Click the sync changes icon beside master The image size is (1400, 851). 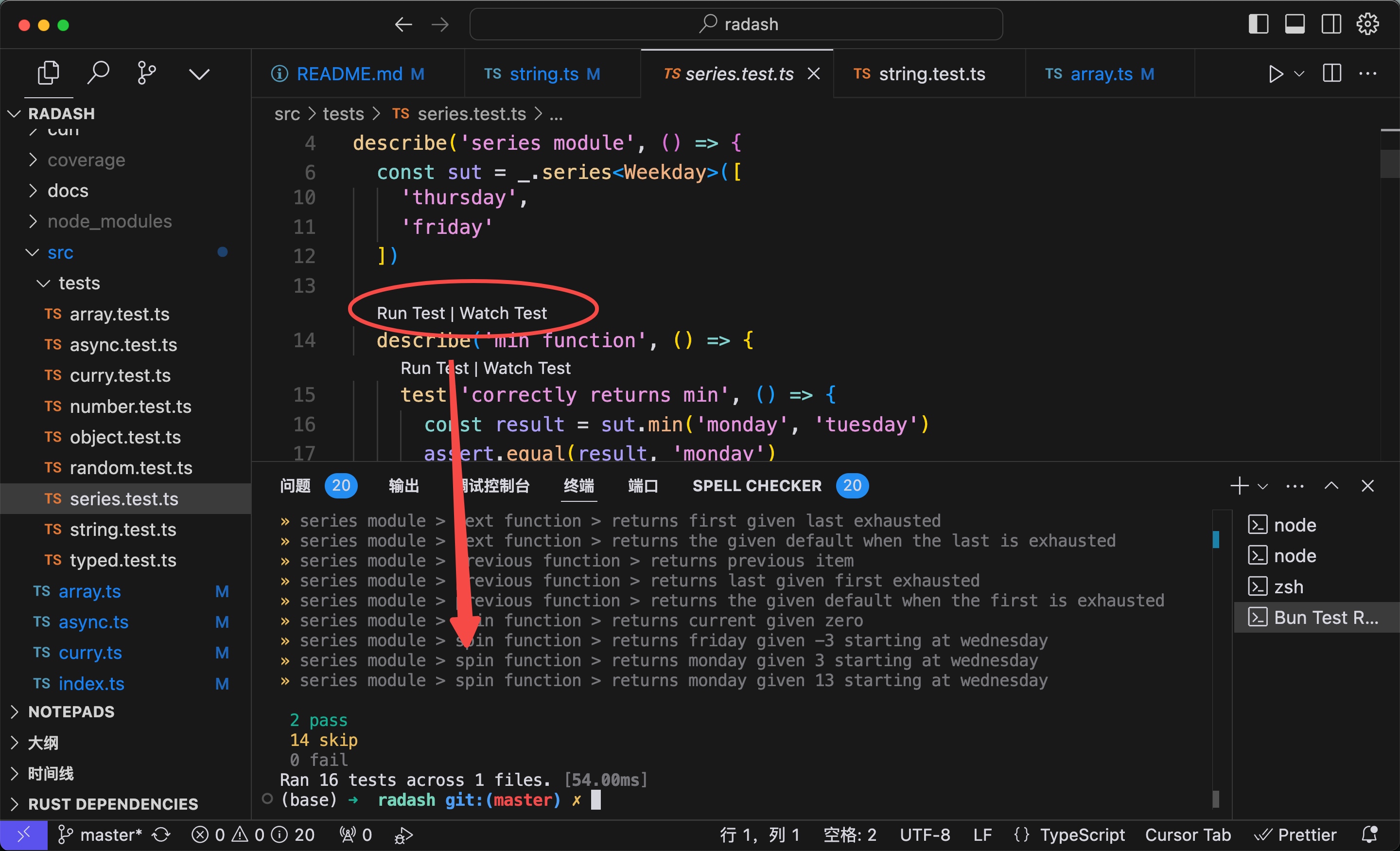(x=161, y=834)
